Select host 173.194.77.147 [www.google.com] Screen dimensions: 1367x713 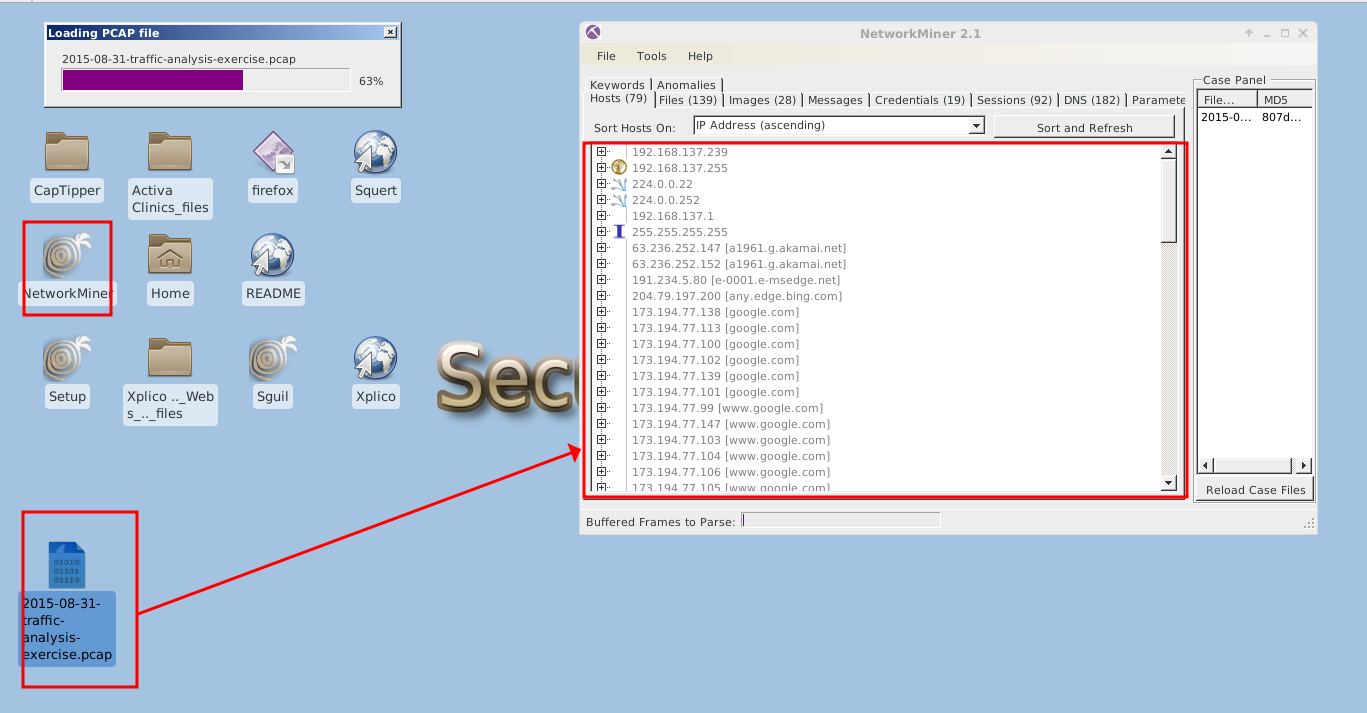pyautogui.click(x=730, y=424)
